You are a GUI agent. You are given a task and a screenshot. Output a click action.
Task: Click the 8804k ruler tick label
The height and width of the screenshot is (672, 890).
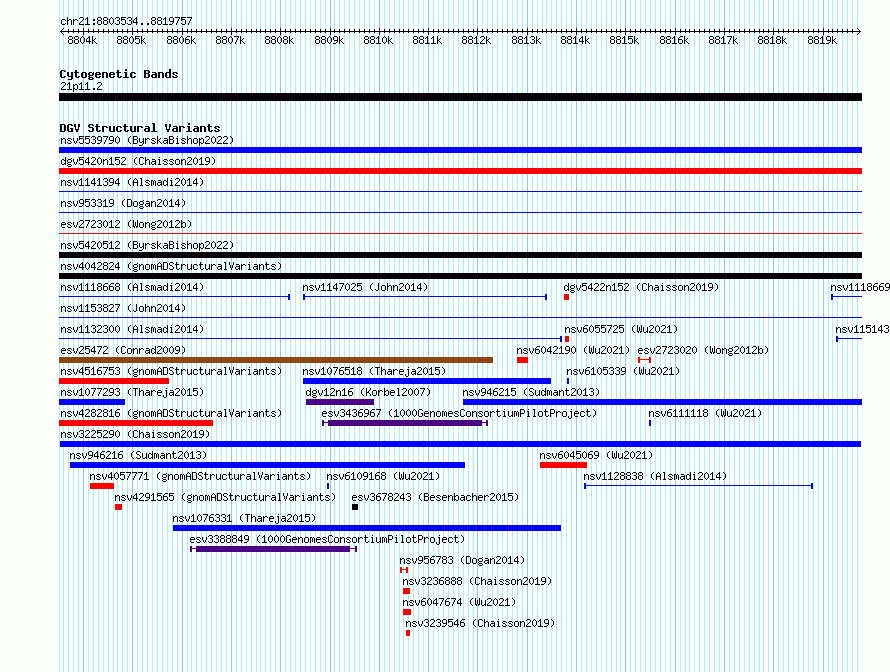click(82, 40)
